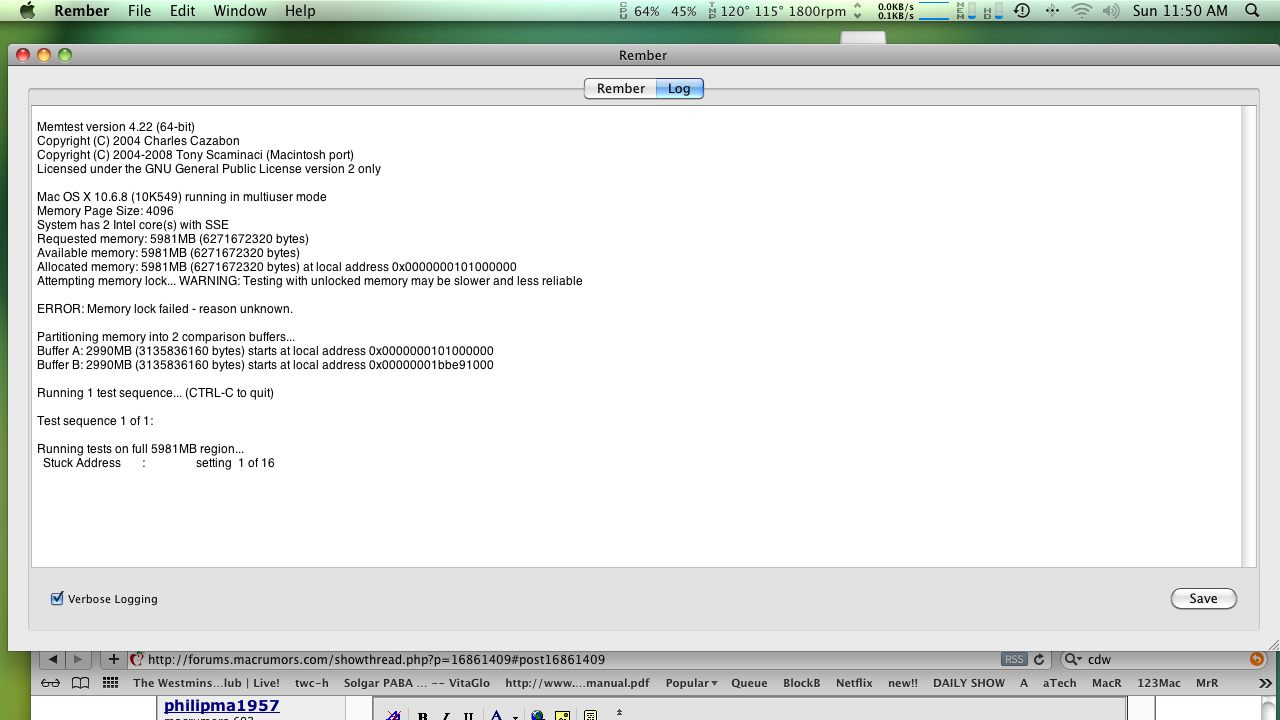
Task: Click the RSS button in Safari address bar
Action: [x=1014, y=659]
